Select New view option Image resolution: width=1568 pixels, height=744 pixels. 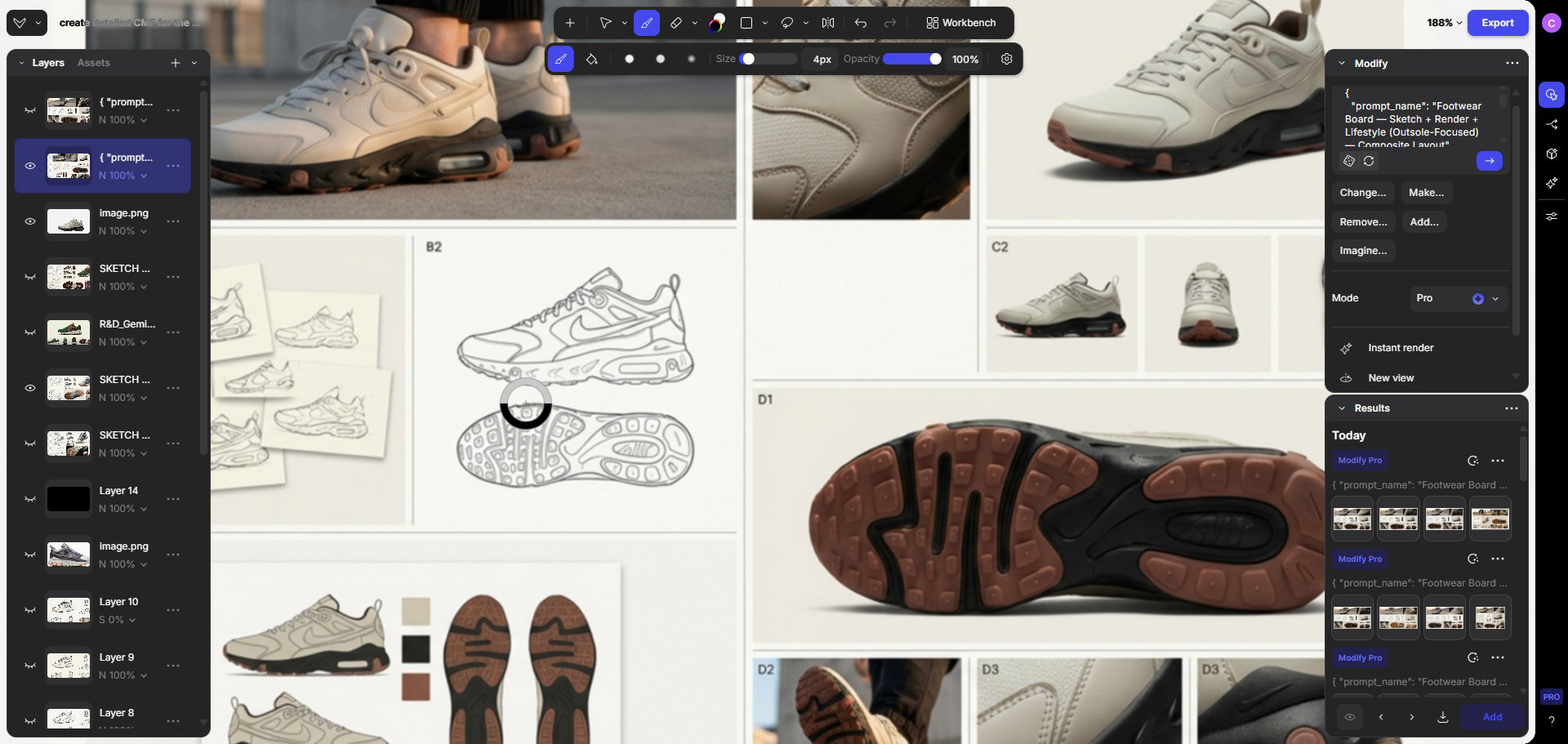pos(1391,378)
